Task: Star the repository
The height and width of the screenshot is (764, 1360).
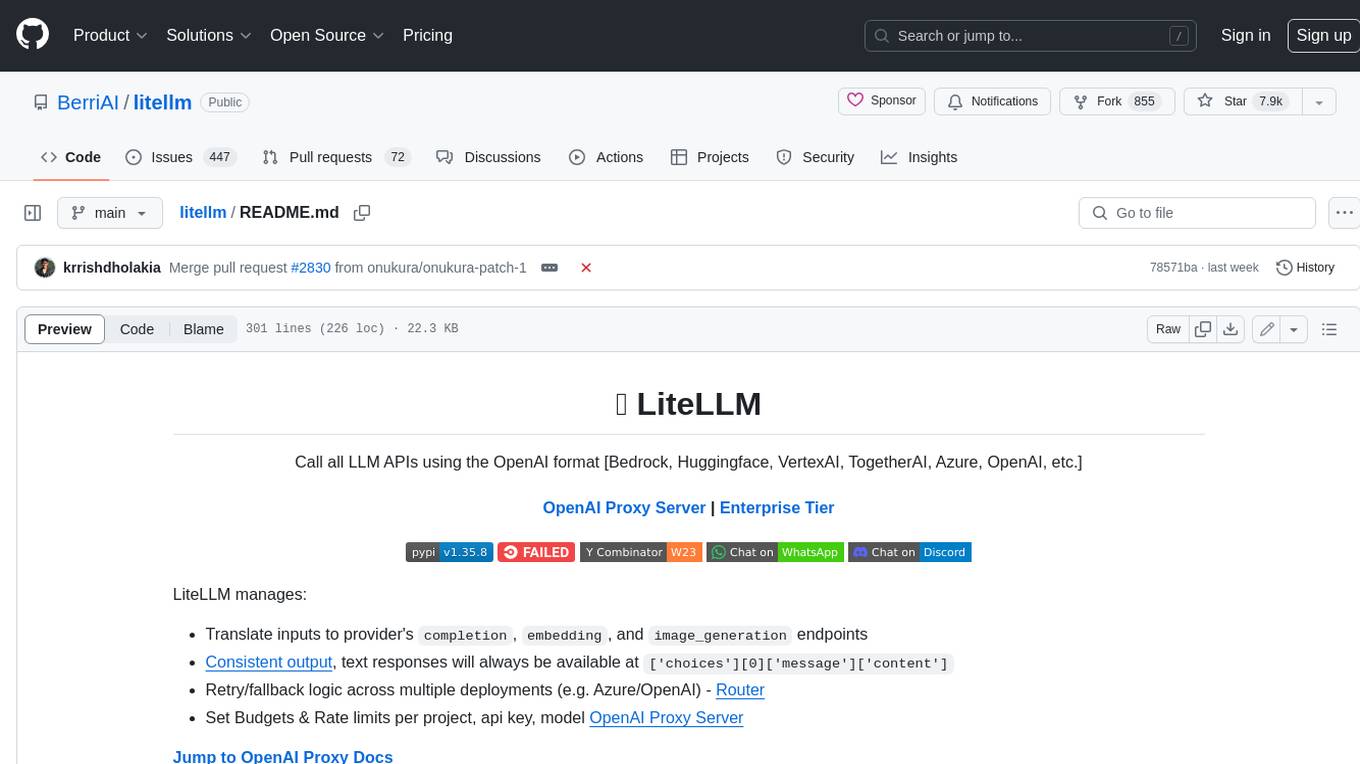Action: click(1243, 101)
